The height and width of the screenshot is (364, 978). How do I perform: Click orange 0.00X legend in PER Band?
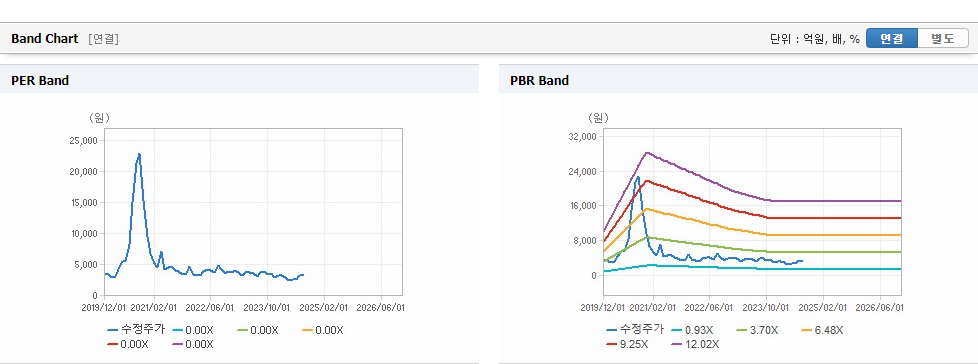coord(322,330)
